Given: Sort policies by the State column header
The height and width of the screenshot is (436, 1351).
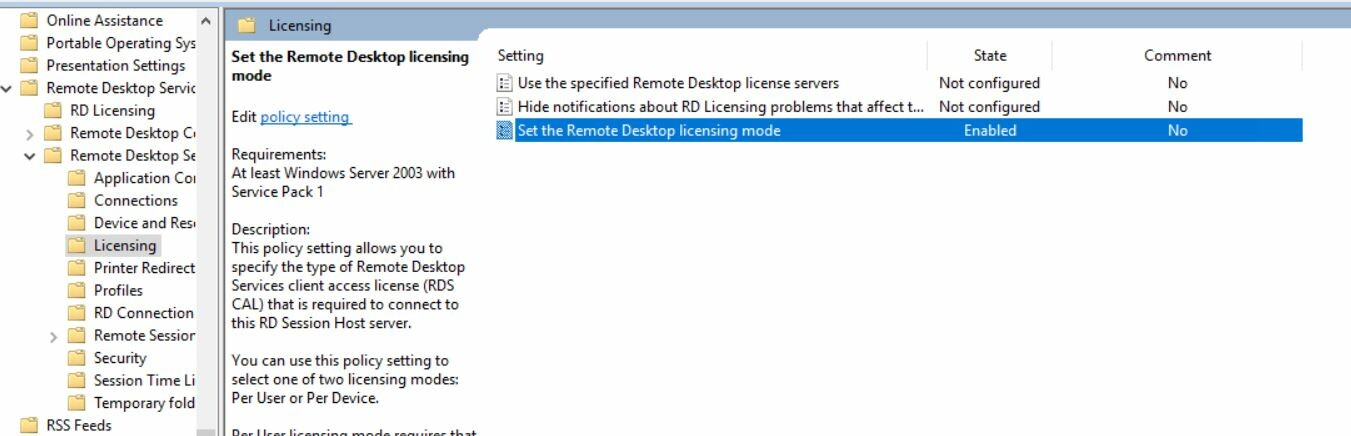Looking at the screenshot, I should (x=990, y=56).
